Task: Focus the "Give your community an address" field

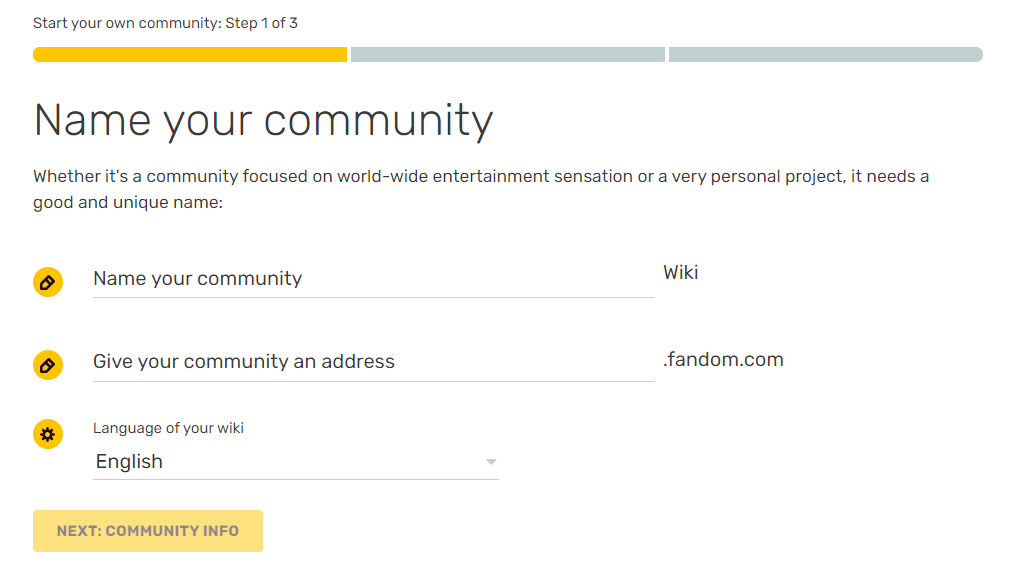Action: pyautogui.click(x=372, y=362)
